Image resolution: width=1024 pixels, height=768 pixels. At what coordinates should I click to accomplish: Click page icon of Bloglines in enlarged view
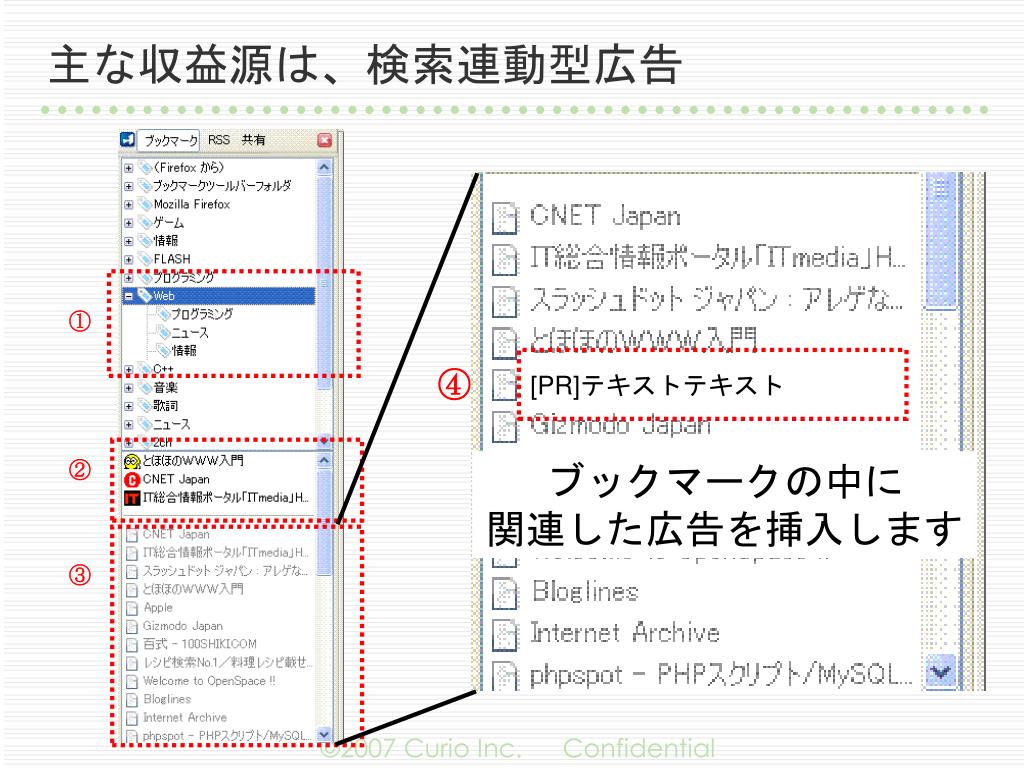tap(505, 594)
